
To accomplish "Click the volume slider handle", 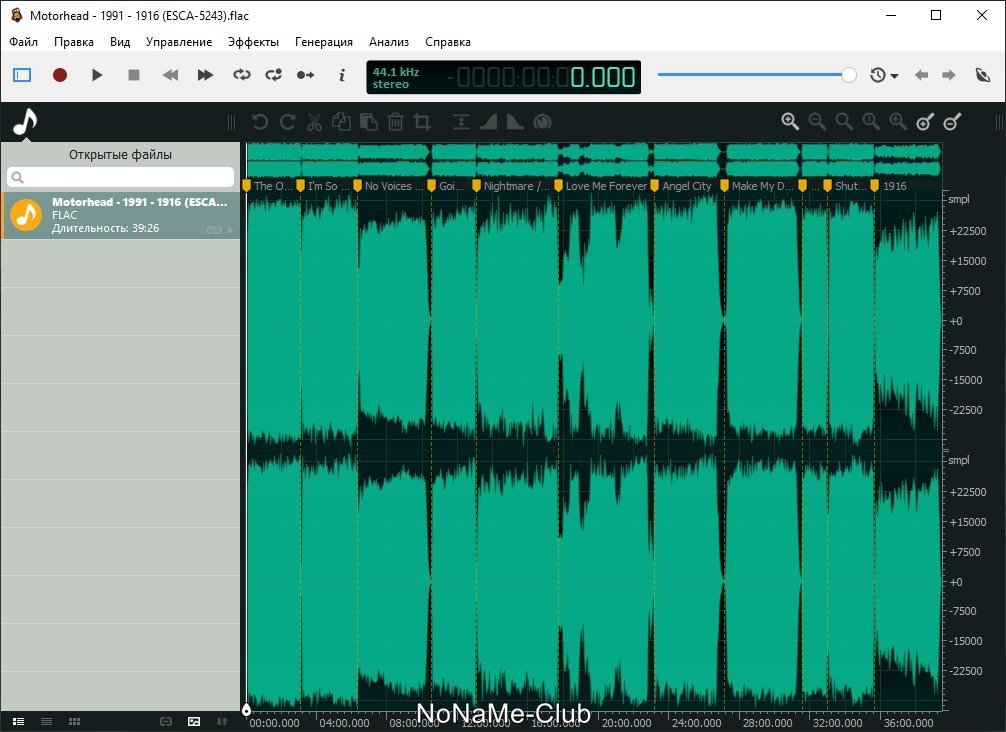I will coord(849,75).
